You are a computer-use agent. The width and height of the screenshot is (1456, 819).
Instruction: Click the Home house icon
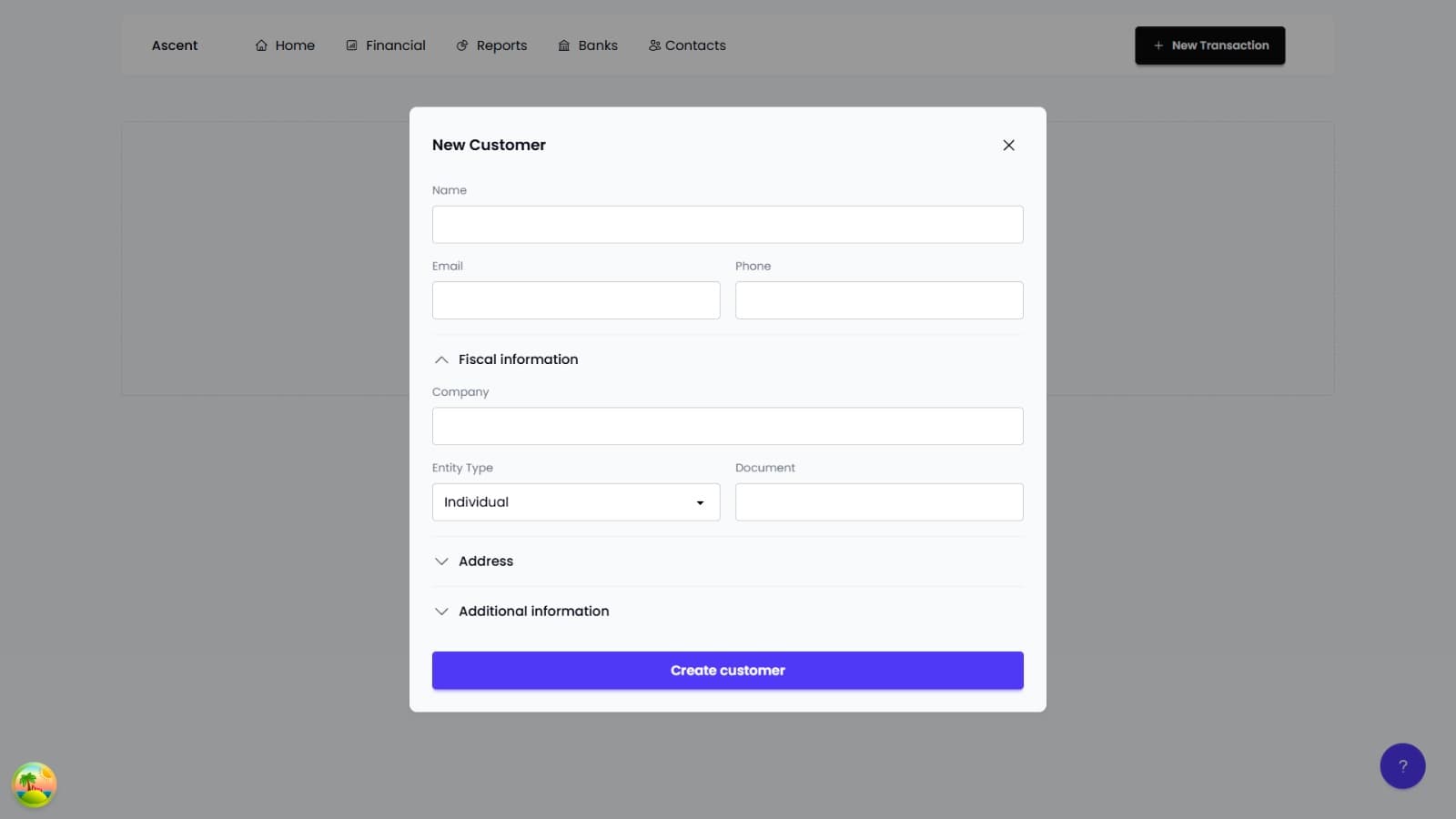click(x=261, y=45)
